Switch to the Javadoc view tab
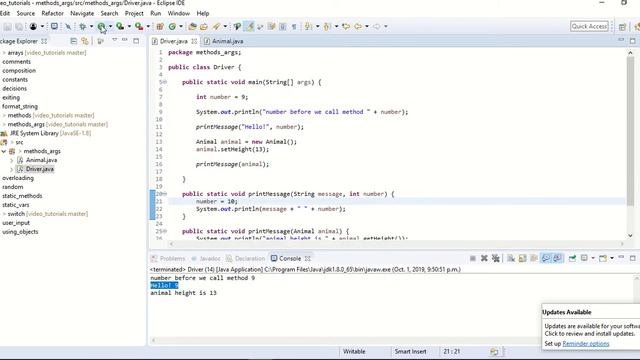 pyautogui.click(x=205, y=259)
